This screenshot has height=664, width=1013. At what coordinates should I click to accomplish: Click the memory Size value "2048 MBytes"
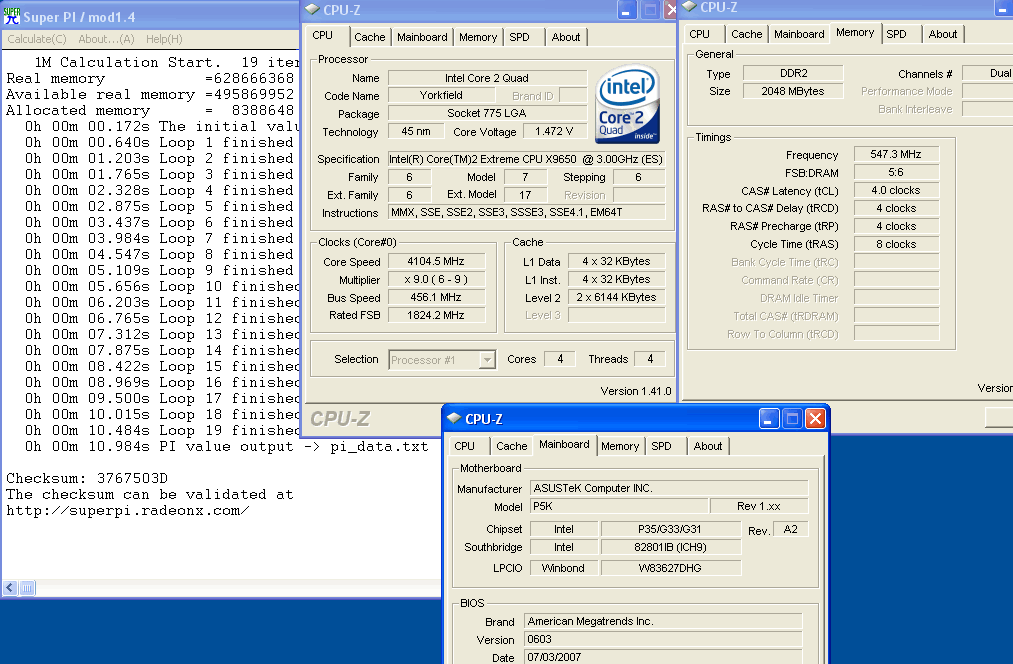[793, 92]
